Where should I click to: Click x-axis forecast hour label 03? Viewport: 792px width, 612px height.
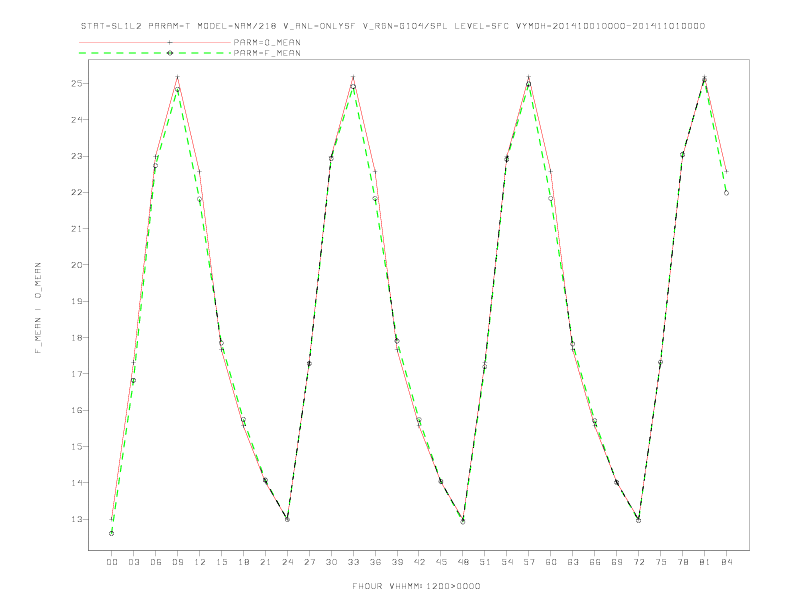click(x=133, y=562)
